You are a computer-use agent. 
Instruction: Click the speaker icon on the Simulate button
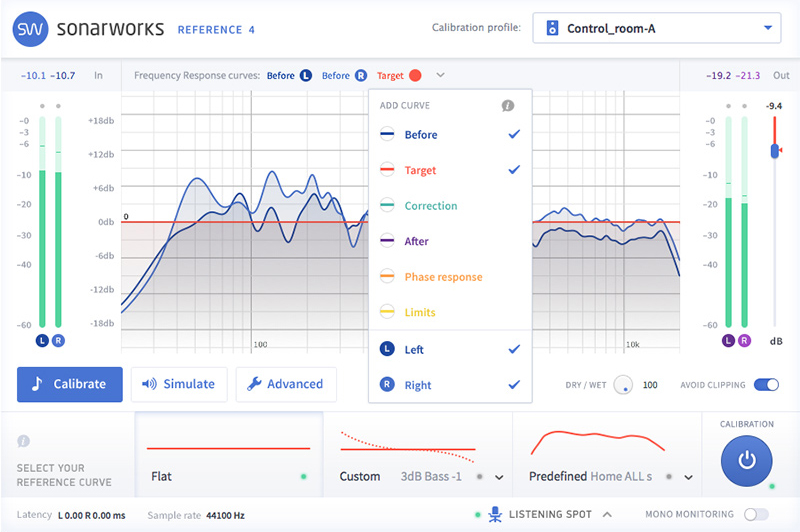[x=149, y=384]
